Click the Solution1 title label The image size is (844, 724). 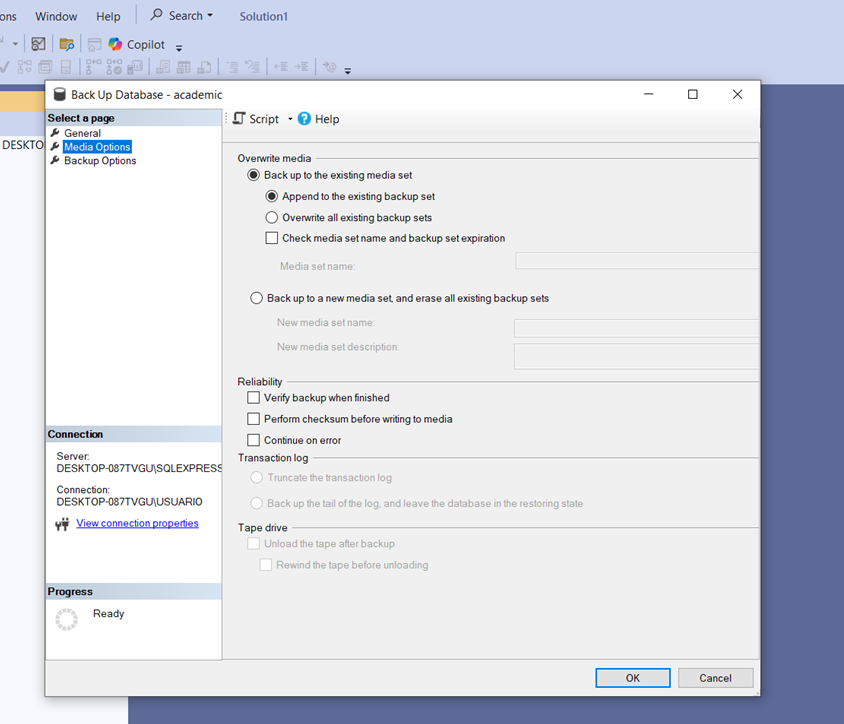tap(263, 17)
